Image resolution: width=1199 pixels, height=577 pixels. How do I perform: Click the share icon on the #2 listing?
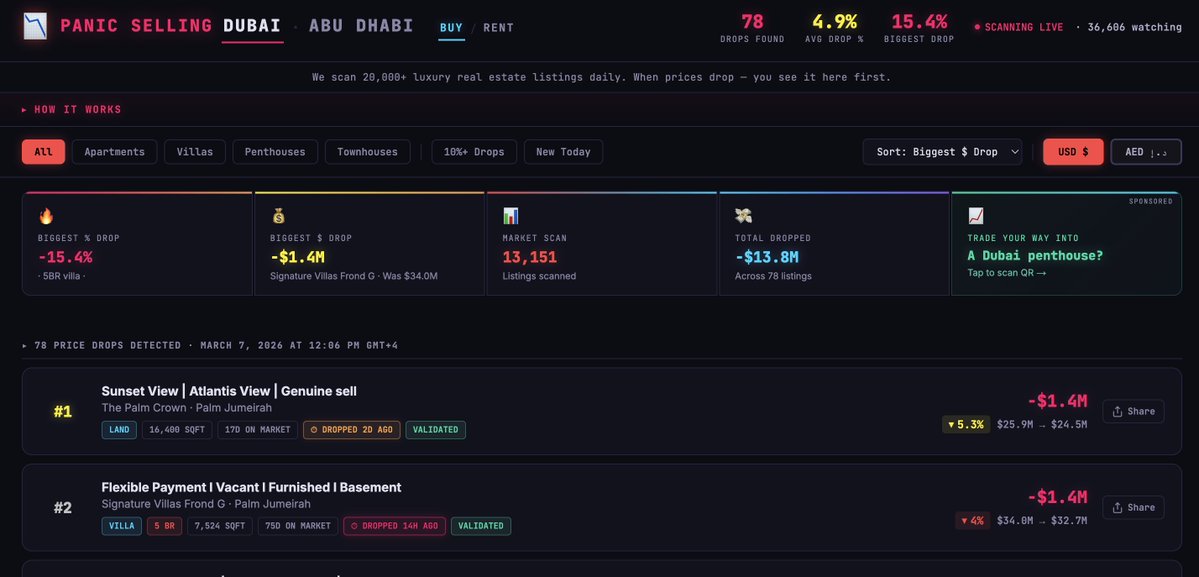point(1117,507)
